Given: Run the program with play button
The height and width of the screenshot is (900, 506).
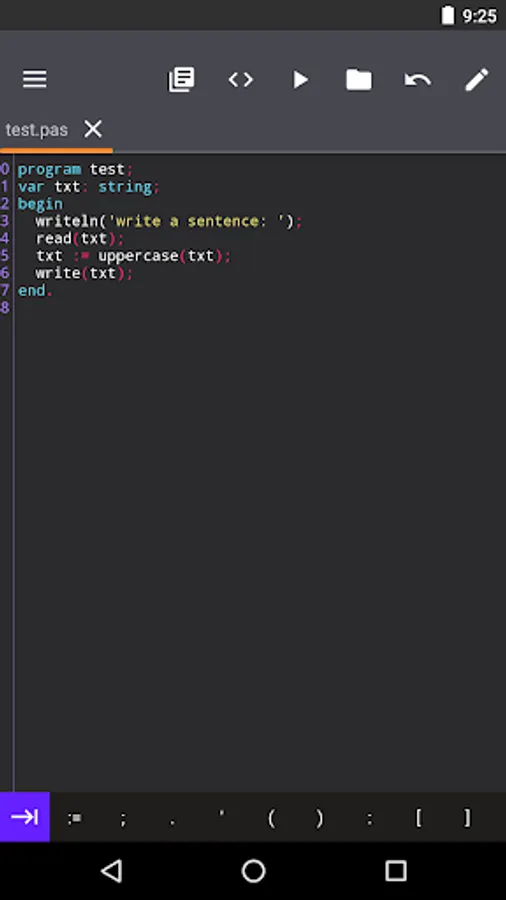Looking at the screenshot, I should pos(300,79).
